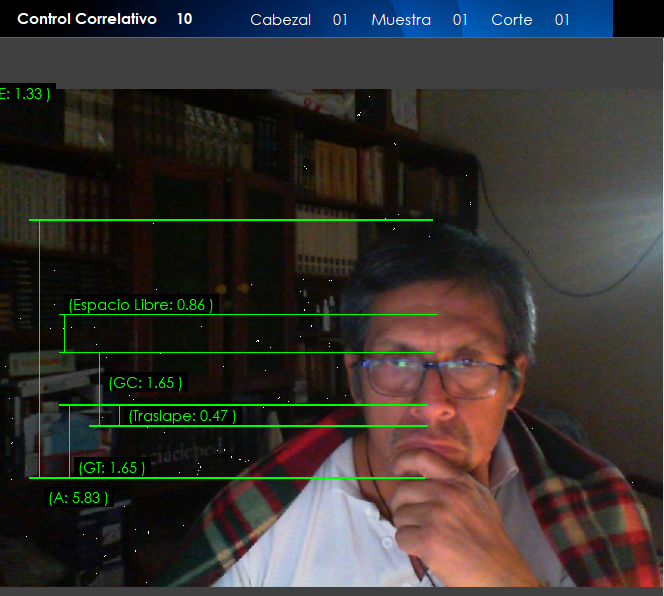Image resolution: width=664 pixels, height=596 pixels.
Task: Click the Control Correlativo header label
Action: (87, 19)
